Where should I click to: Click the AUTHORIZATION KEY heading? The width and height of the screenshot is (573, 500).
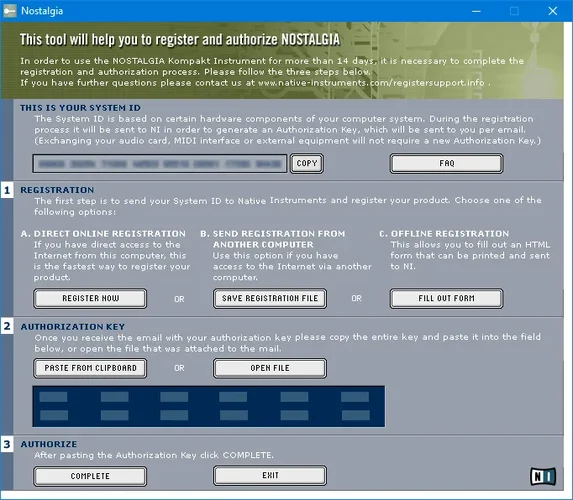(x=73, y=327)
